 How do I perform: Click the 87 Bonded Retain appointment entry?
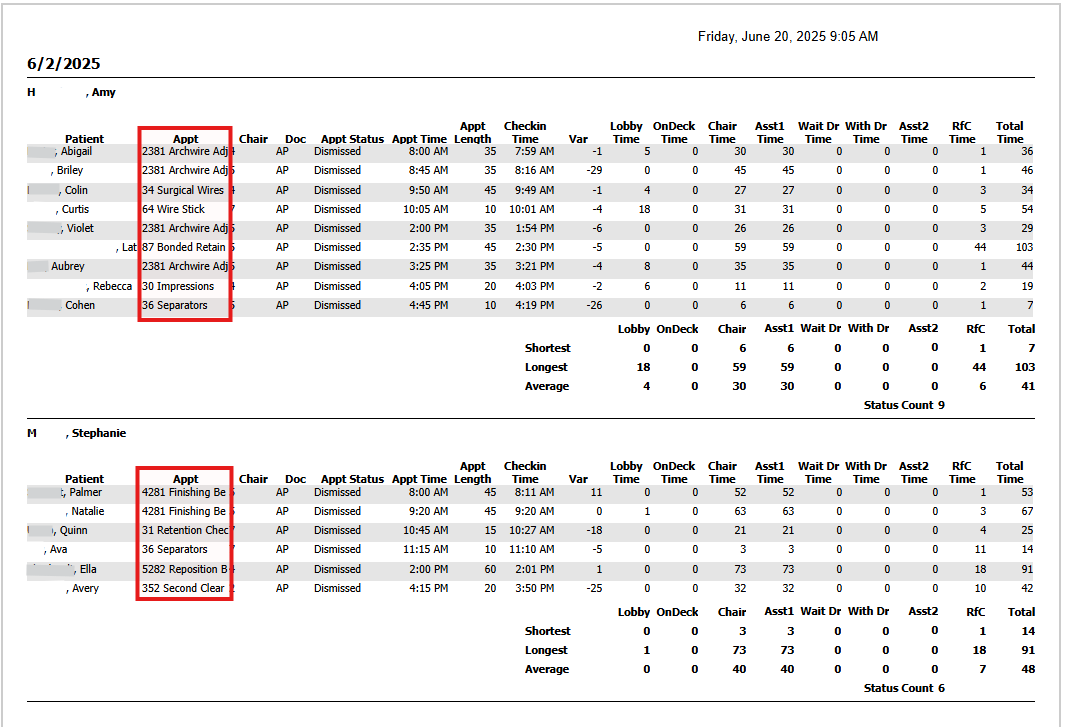tap(184, 247)
